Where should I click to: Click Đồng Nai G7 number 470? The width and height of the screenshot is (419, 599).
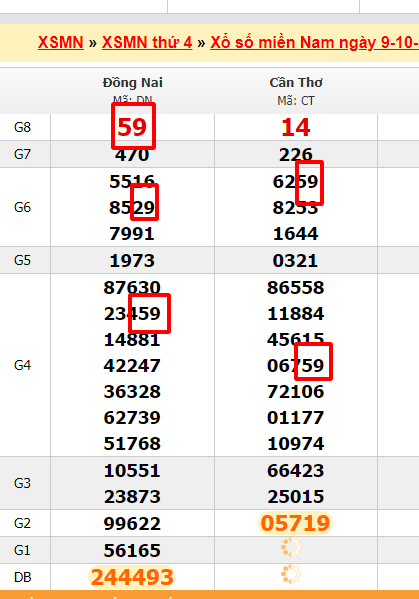132,155
